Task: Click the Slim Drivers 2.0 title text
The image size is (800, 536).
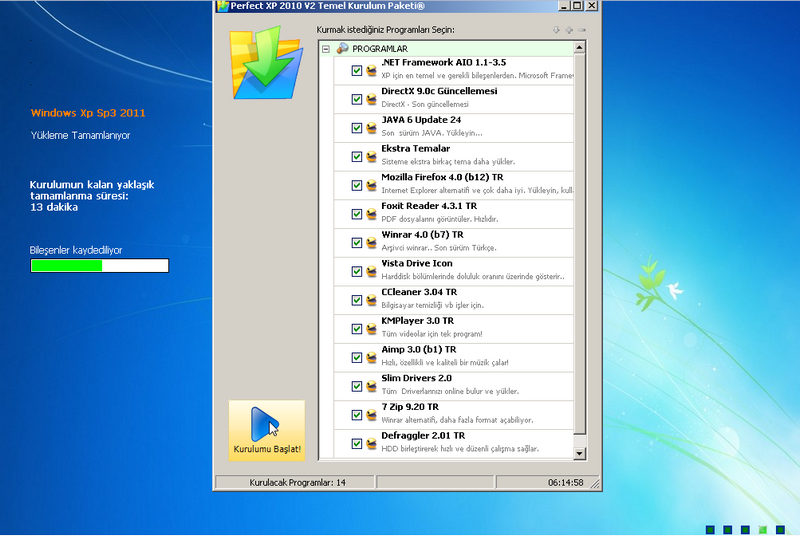Action: tap(416, 378)
